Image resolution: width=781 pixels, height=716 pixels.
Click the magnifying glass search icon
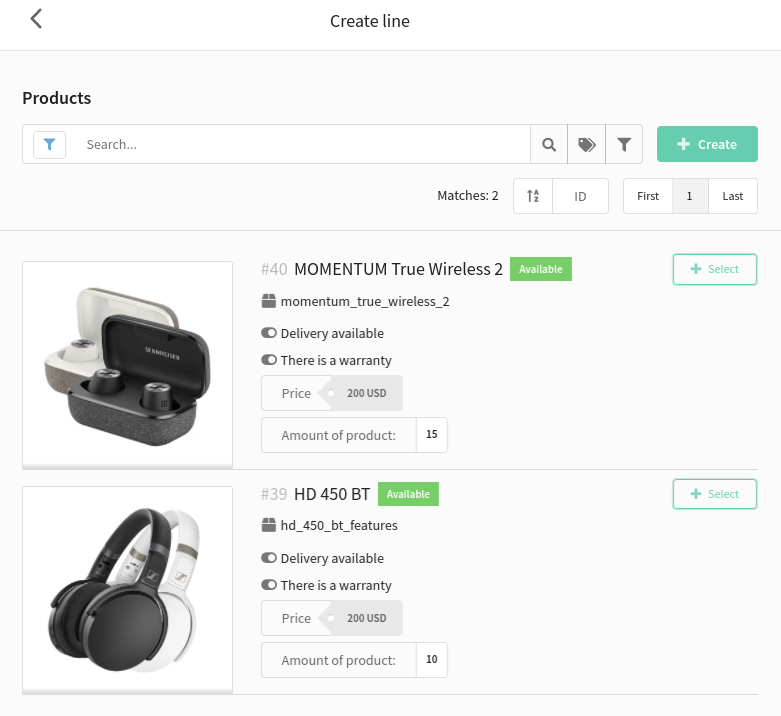(549, 144)
